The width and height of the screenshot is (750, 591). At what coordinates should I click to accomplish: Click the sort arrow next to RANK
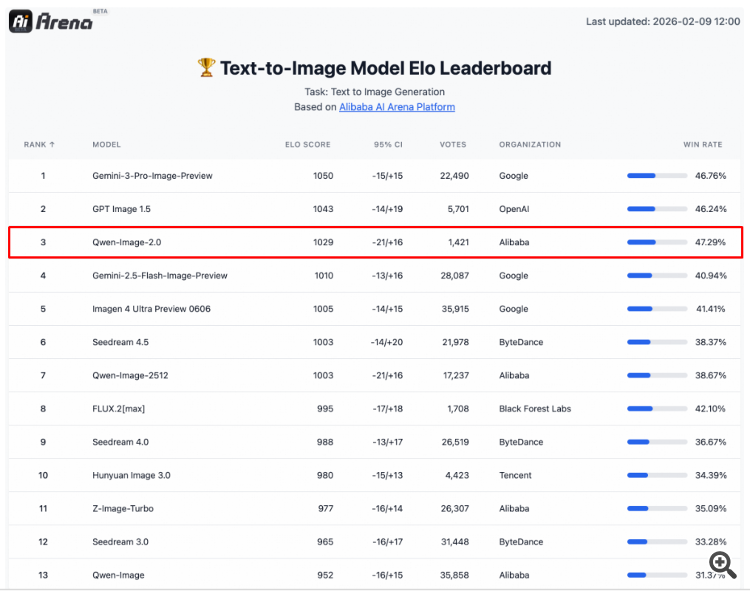(52, 145)
